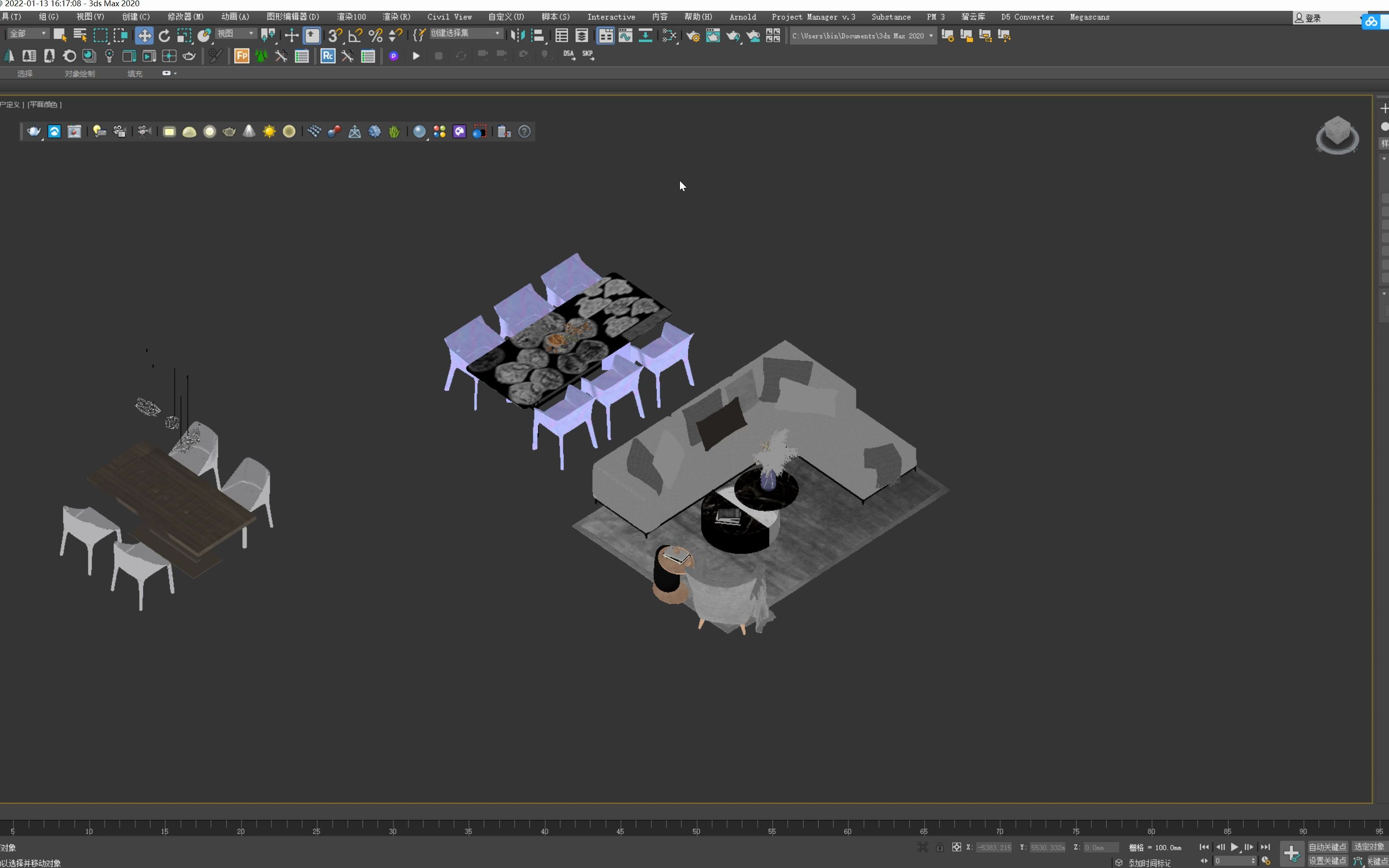The image size is (1389, 868).
Task: Open the 修改器(M) menu
Action: click(x=185, y=17)
